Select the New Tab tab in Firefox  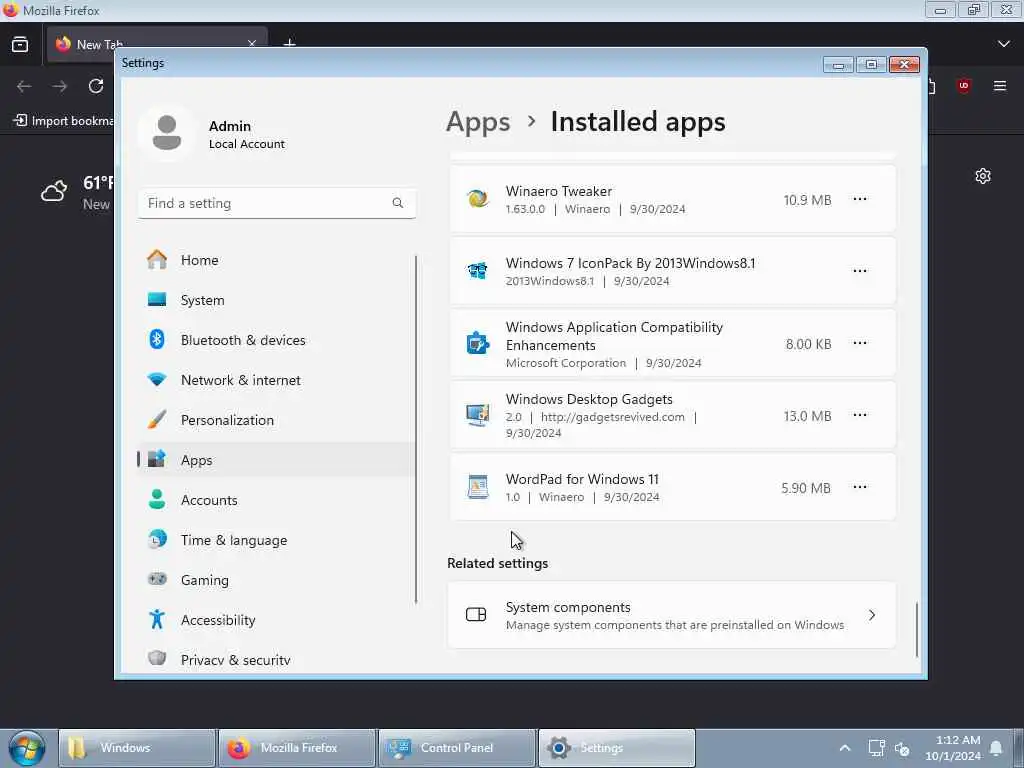157,44
